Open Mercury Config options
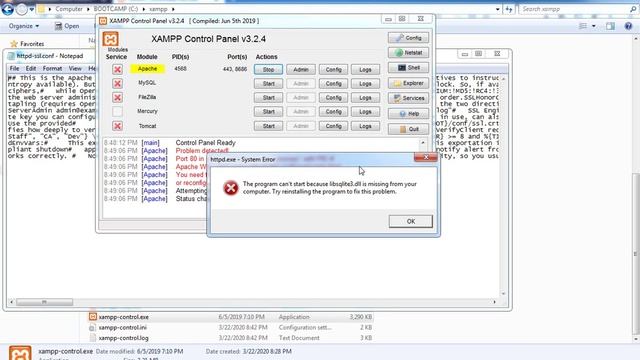 coord(333,111)
